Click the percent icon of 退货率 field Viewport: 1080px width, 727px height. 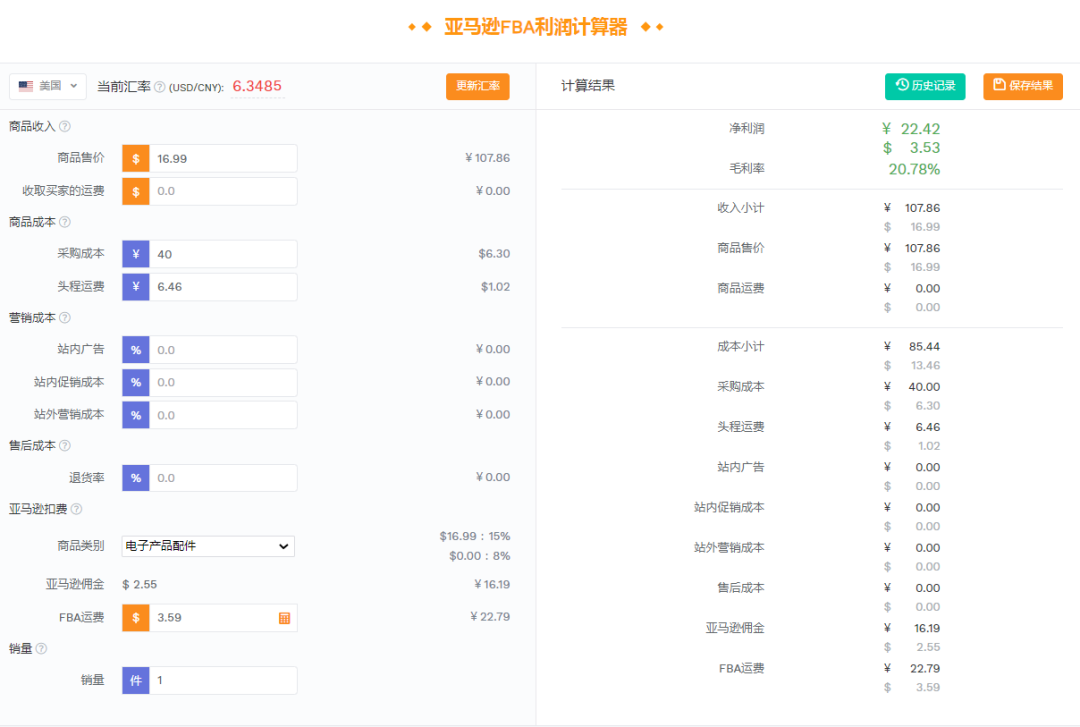(136, 478)
